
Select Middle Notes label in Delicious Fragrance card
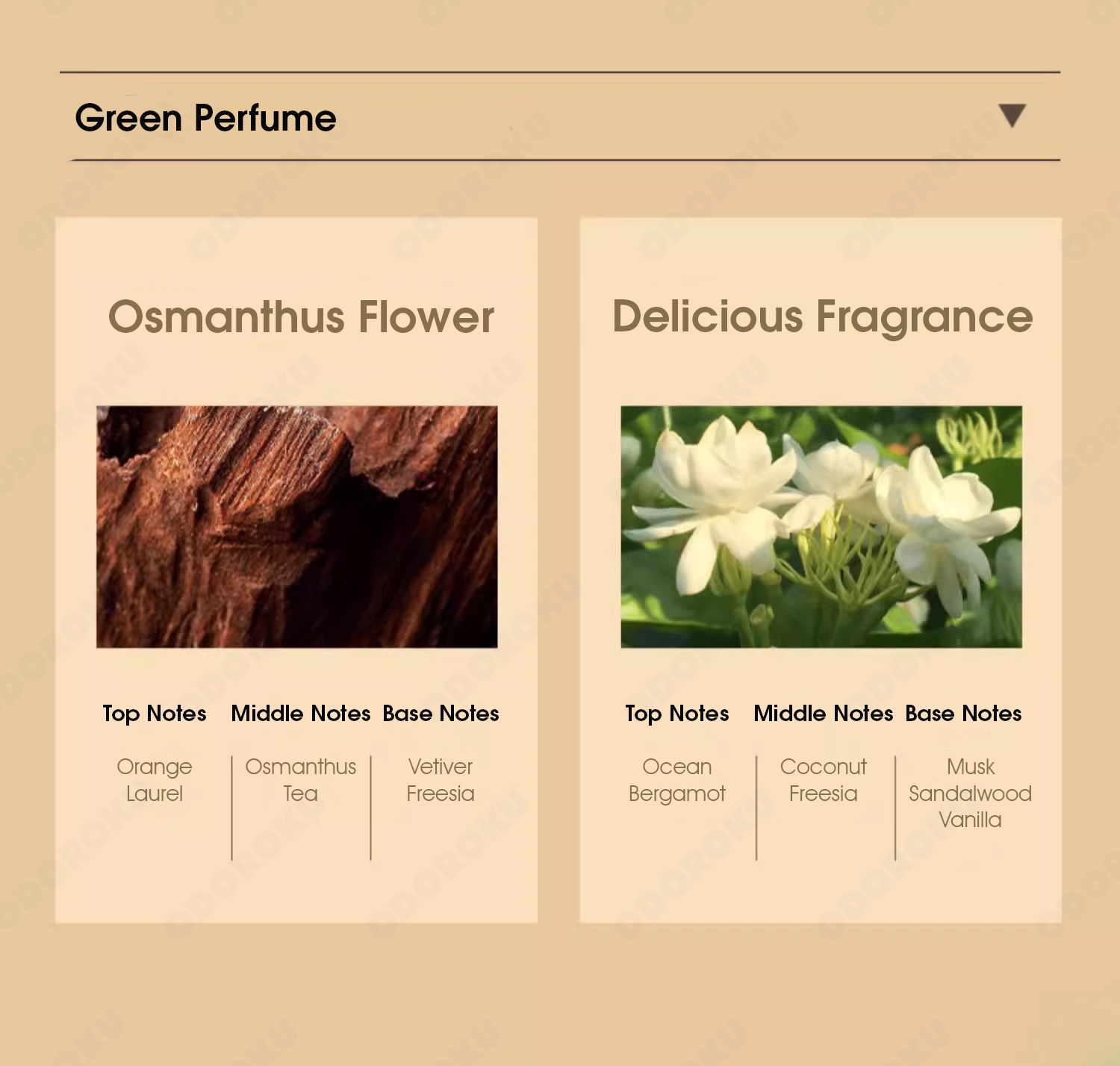click(x=824, y=714)
